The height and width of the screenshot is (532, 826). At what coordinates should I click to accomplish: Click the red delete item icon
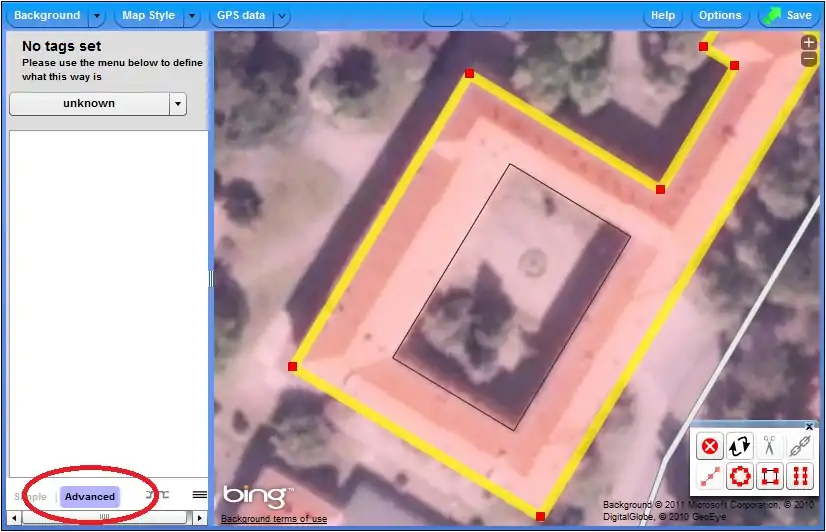point(709,446)
